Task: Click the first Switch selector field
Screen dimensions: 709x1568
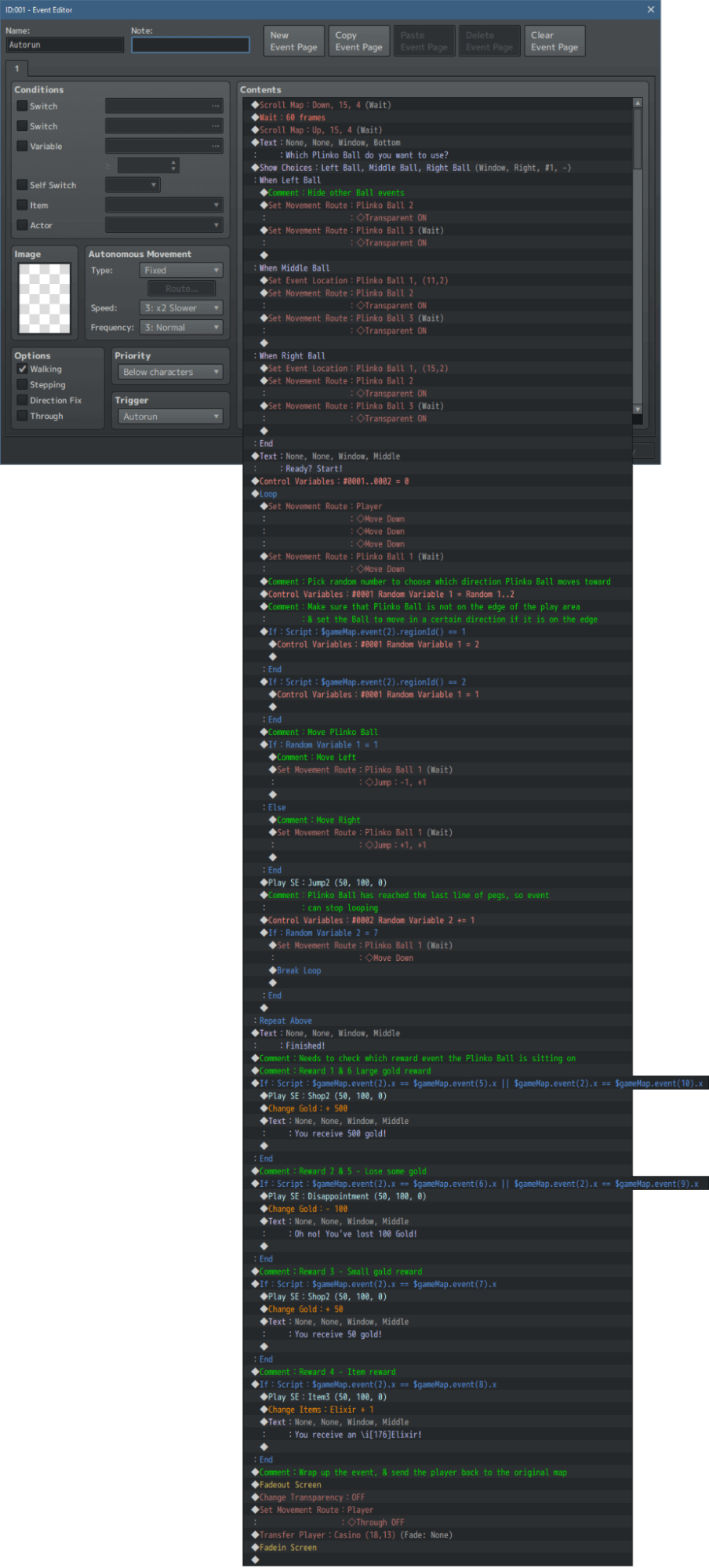Action: [164, 106]
